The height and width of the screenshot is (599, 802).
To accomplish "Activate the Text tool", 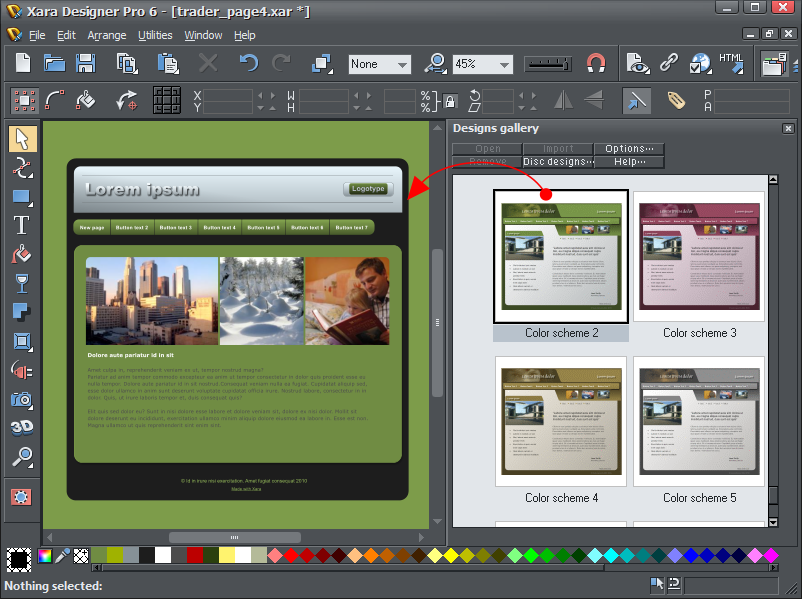I will click(x=21, y=225).
